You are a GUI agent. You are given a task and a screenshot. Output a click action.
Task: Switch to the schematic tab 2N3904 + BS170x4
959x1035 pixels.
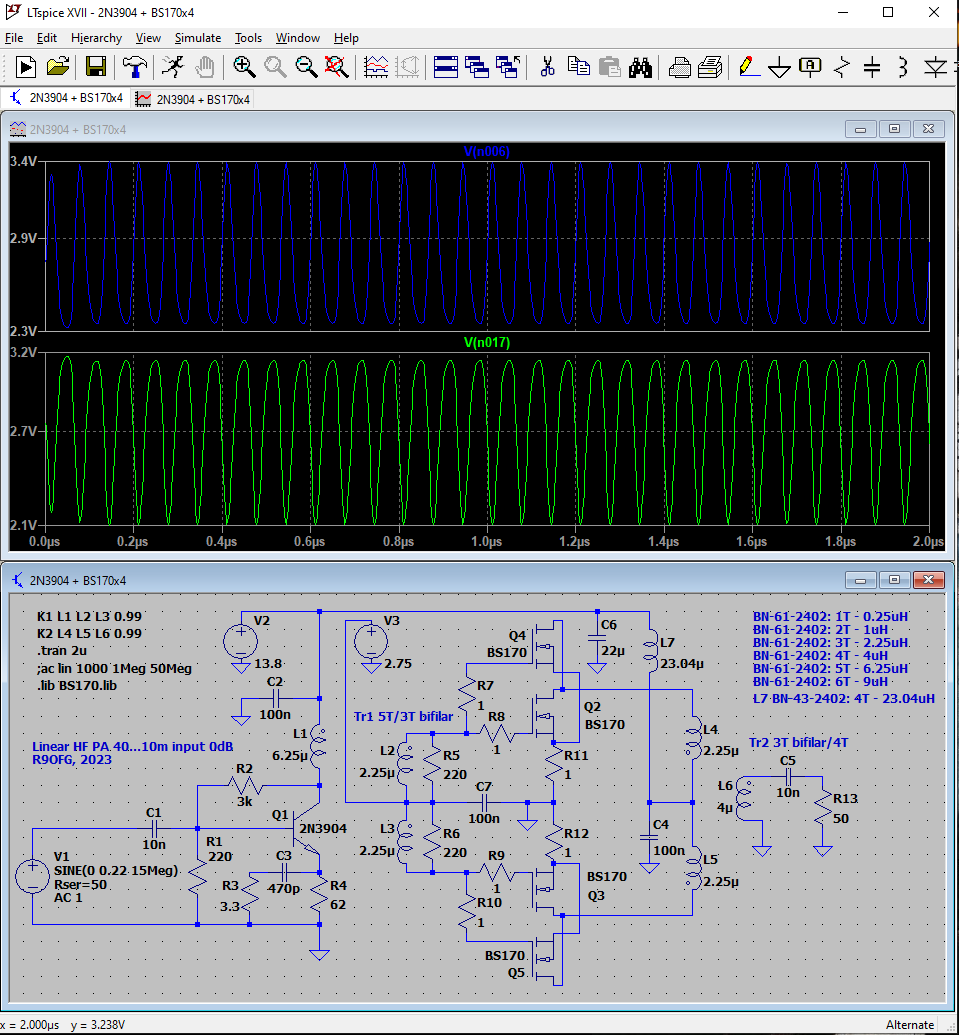66,98
